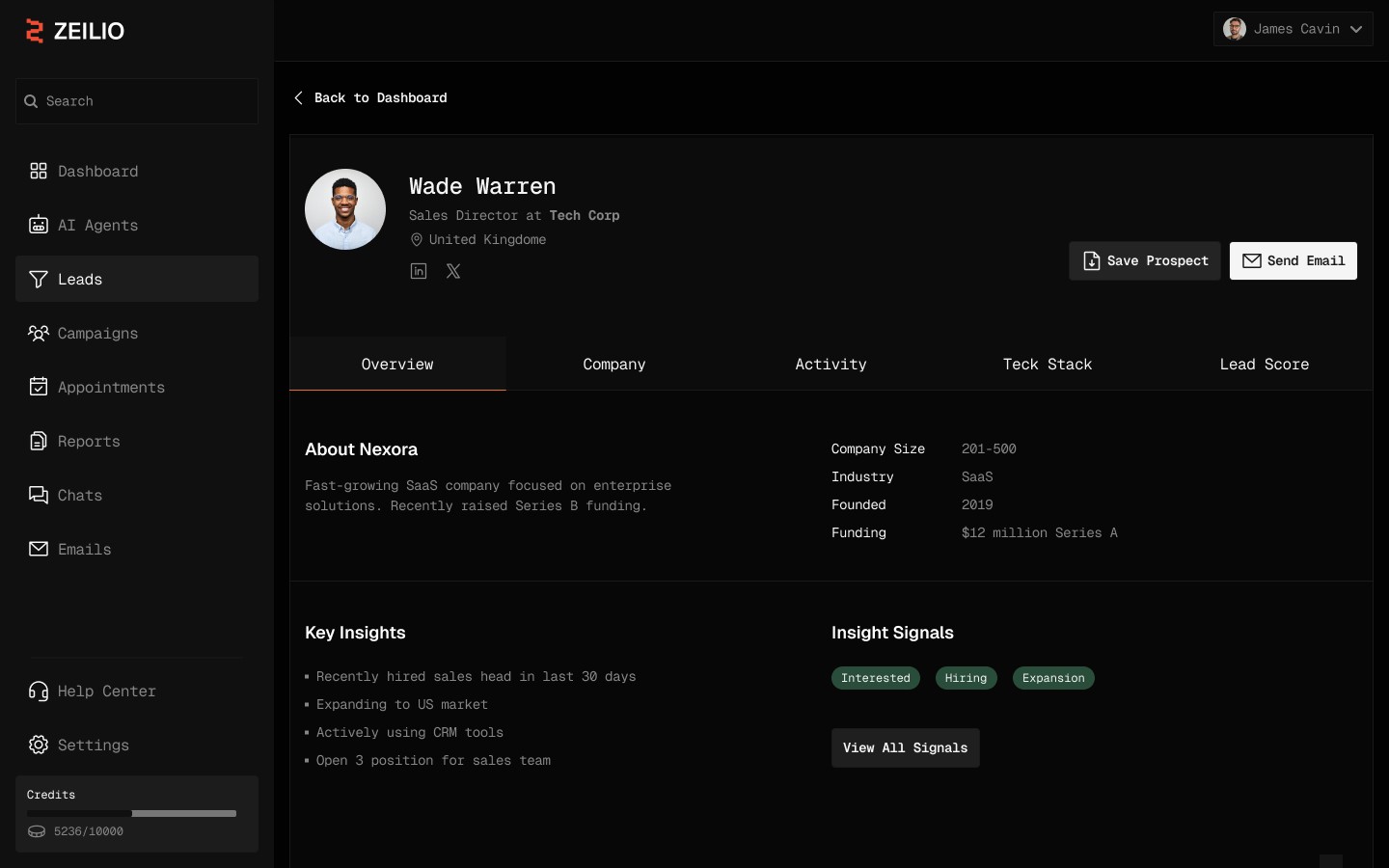
Task: Expand the James Cavin account dropdown chevron
Action: coord(1356,29)
